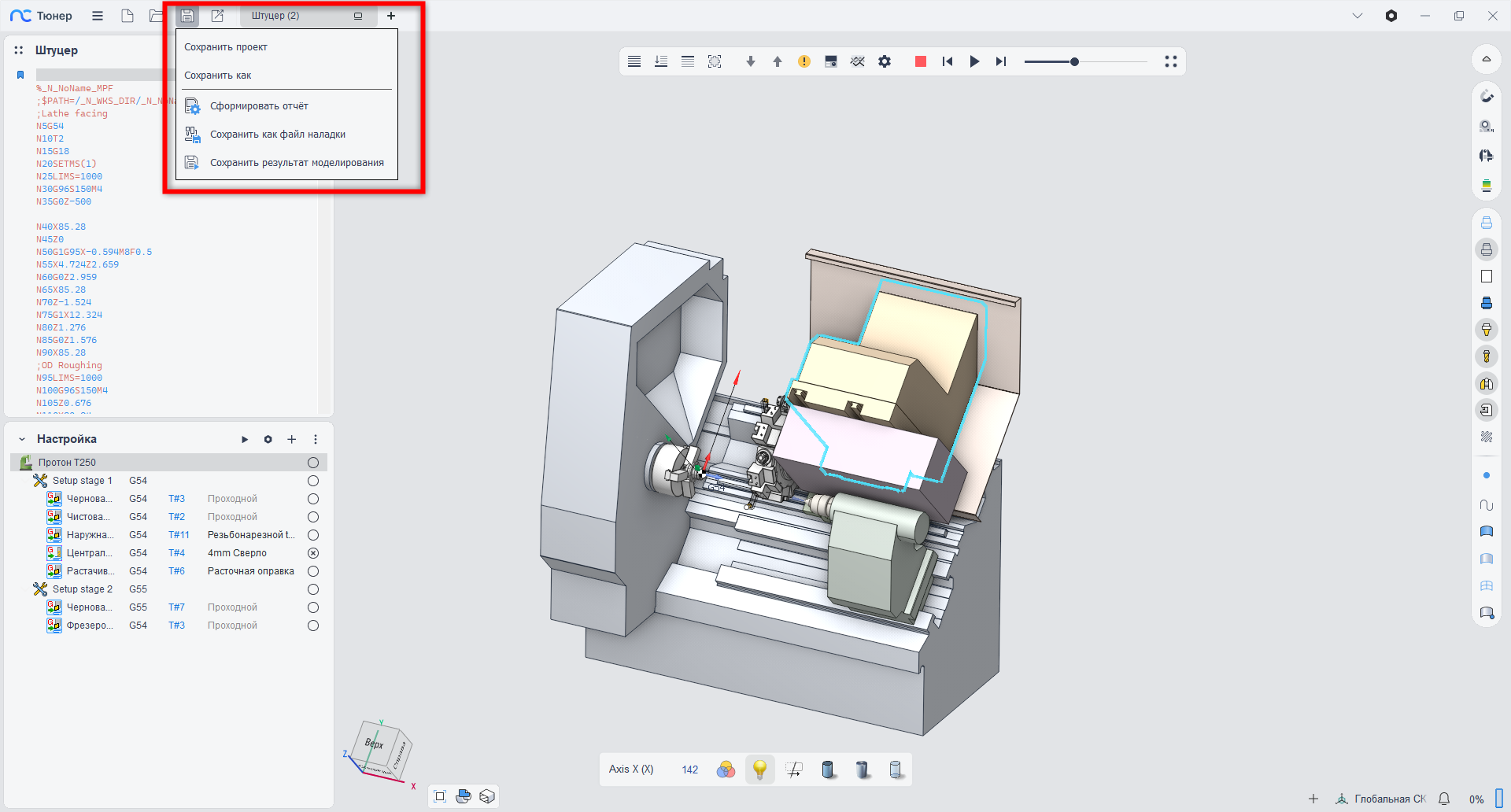This screenshot has width=1511, height=812.
Task: Click the yellow warning icon in toolbar
Action: pos(804,61)
